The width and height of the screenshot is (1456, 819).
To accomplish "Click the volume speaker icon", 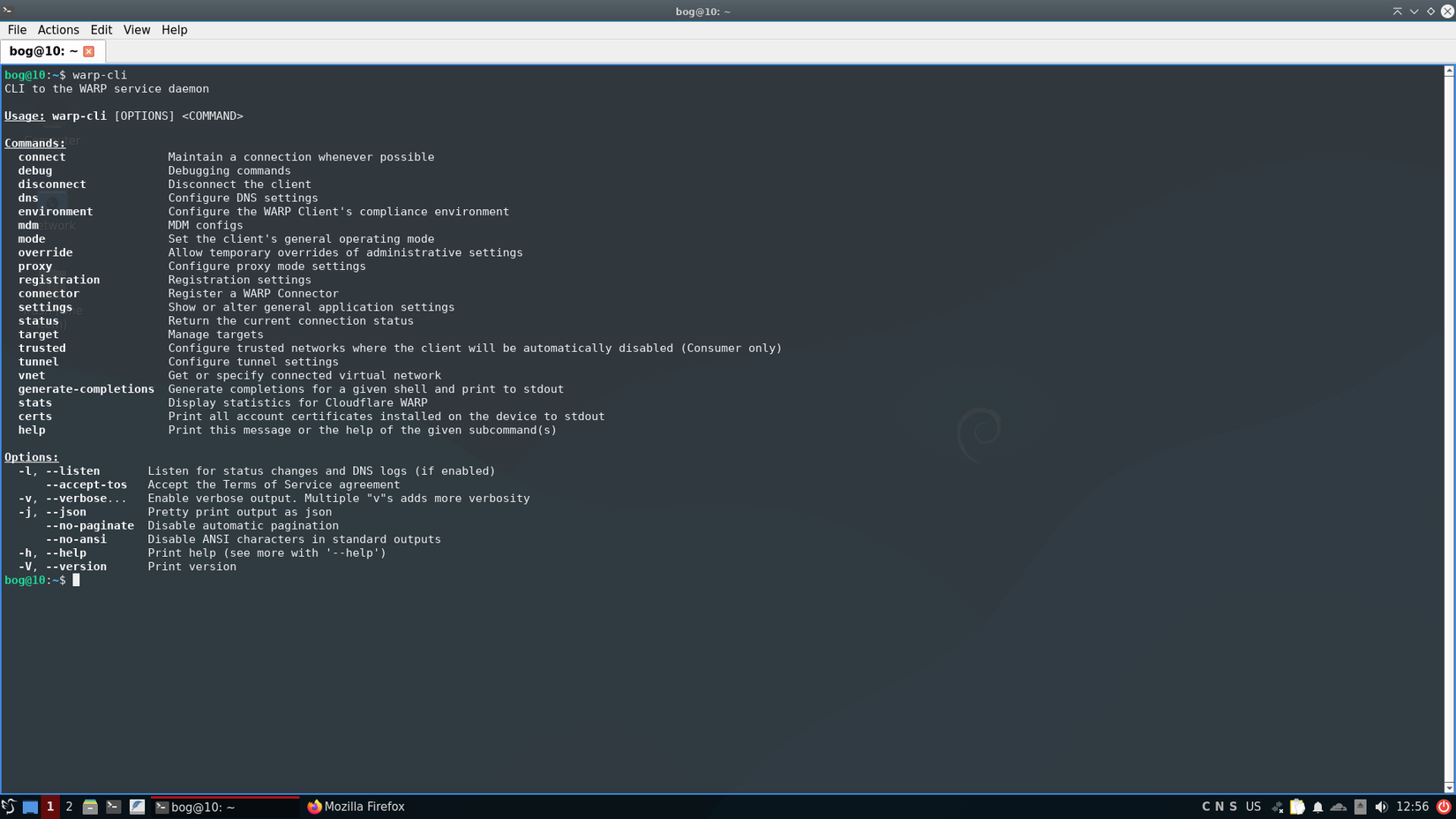I will click(x=1381, y=807).
